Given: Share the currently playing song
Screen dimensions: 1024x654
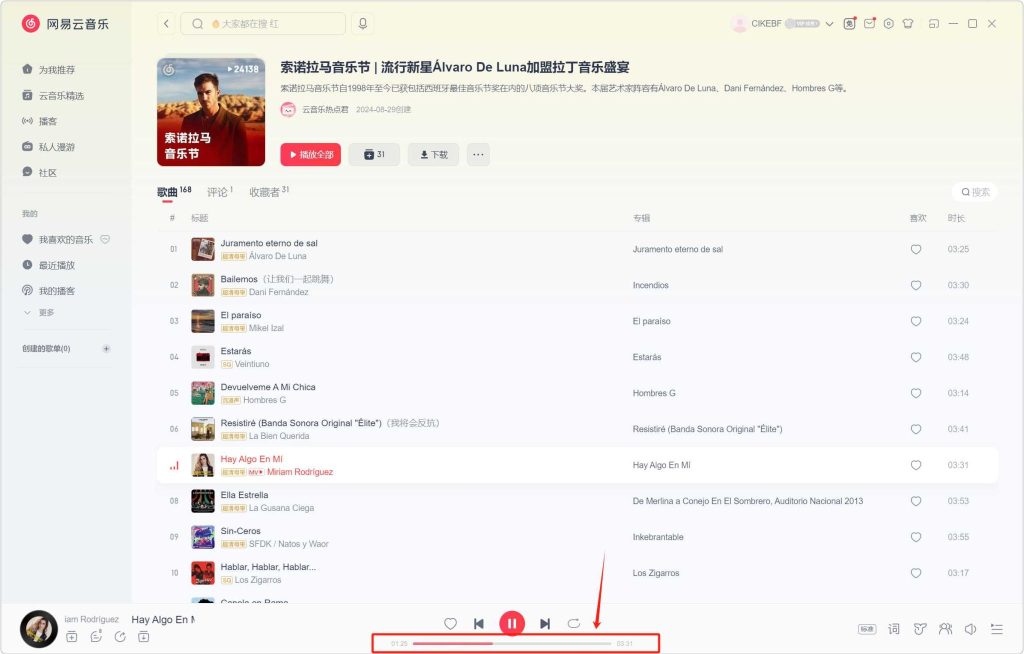Looking at the screenshot, I should 120,636.
